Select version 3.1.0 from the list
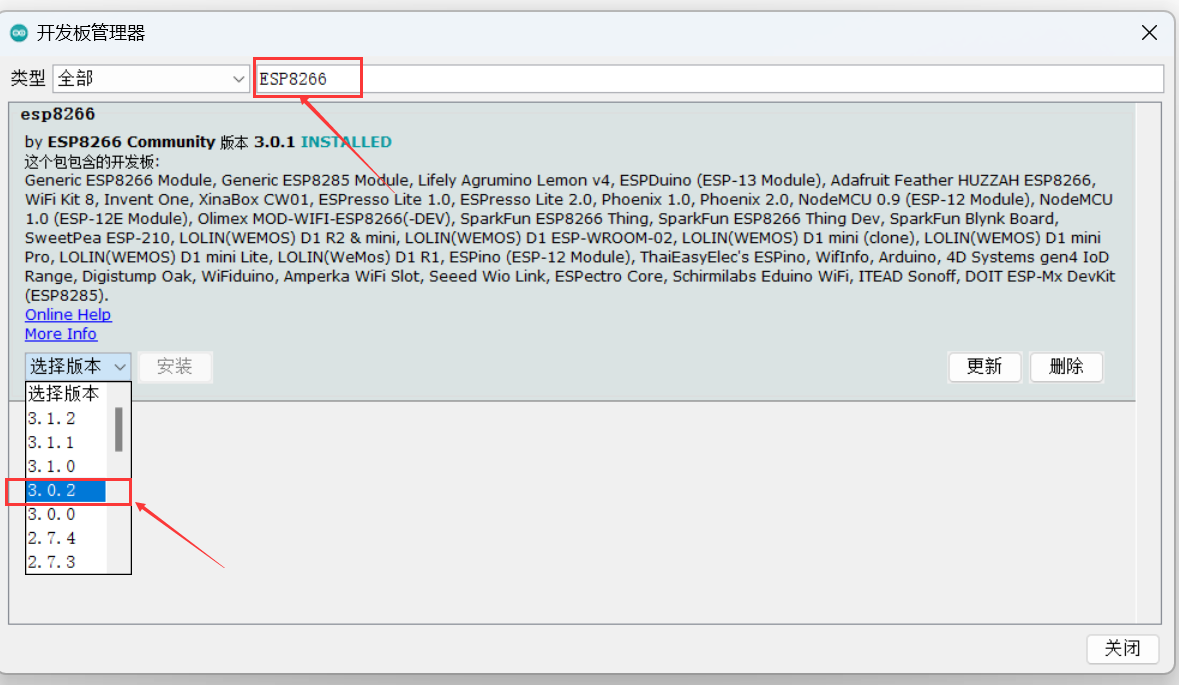The height and width of the screenshot is (685, 1179). click(66, 466)
